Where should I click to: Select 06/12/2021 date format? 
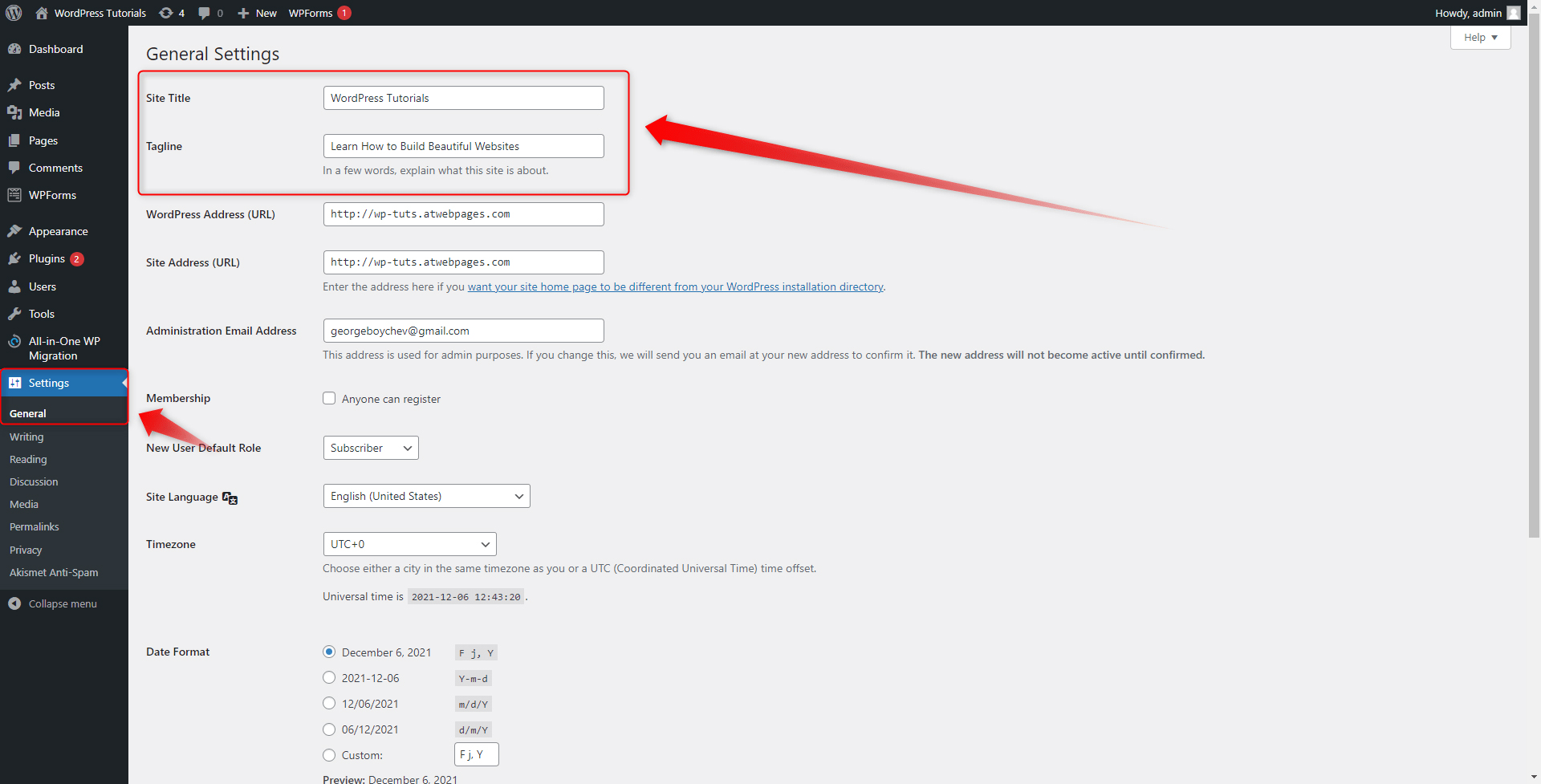coord(329,729)
